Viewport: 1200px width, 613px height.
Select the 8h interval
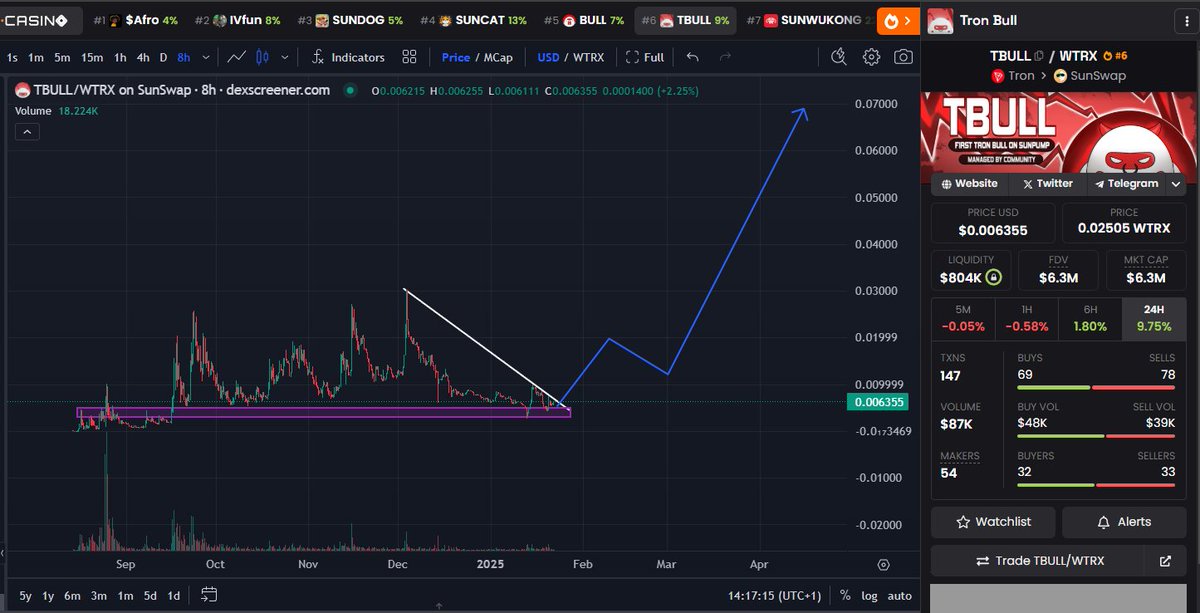184,57
